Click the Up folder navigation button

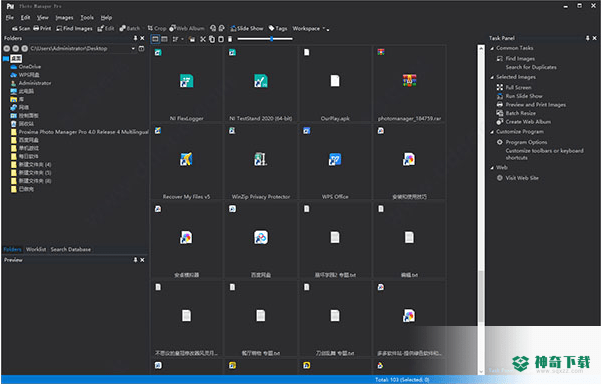pyautogui.click(x=25, y=49)
